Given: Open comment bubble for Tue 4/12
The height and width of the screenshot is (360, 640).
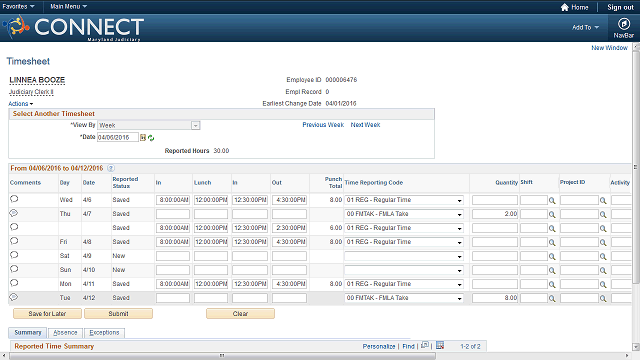Looking at the screenshot, I should pos(14,297).
